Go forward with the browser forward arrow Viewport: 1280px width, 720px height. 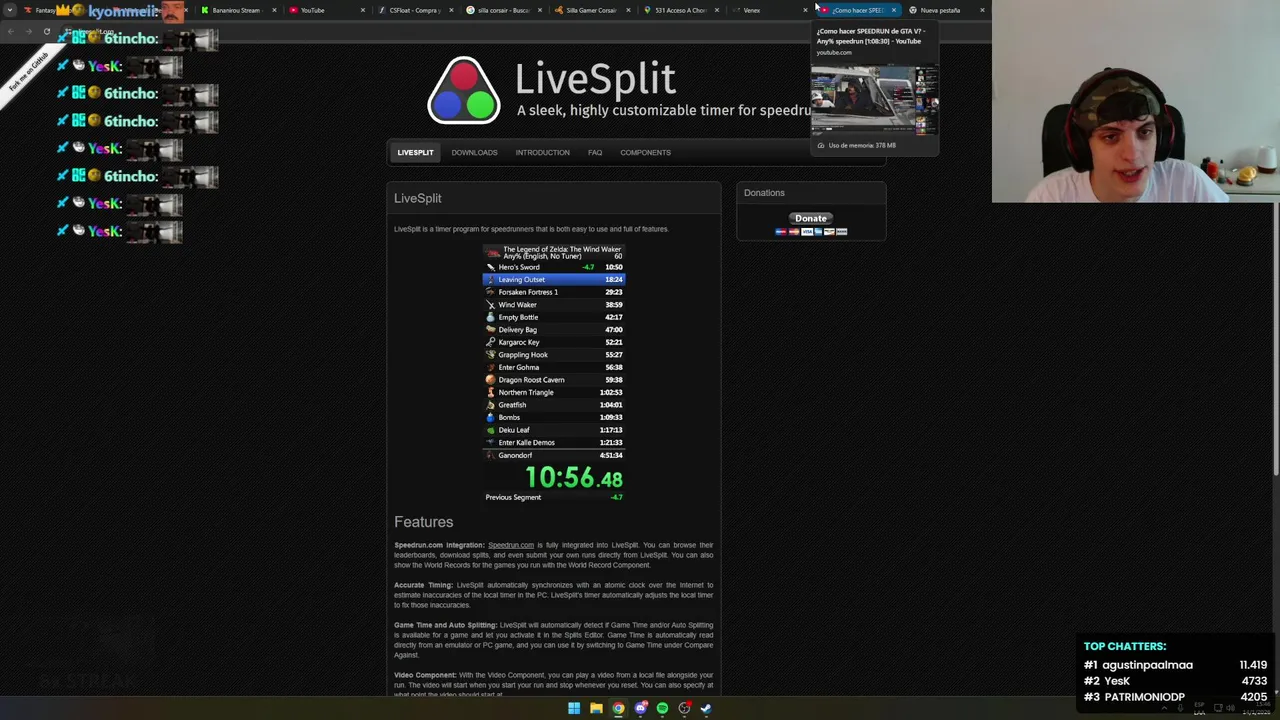click(x=28, y=31)
